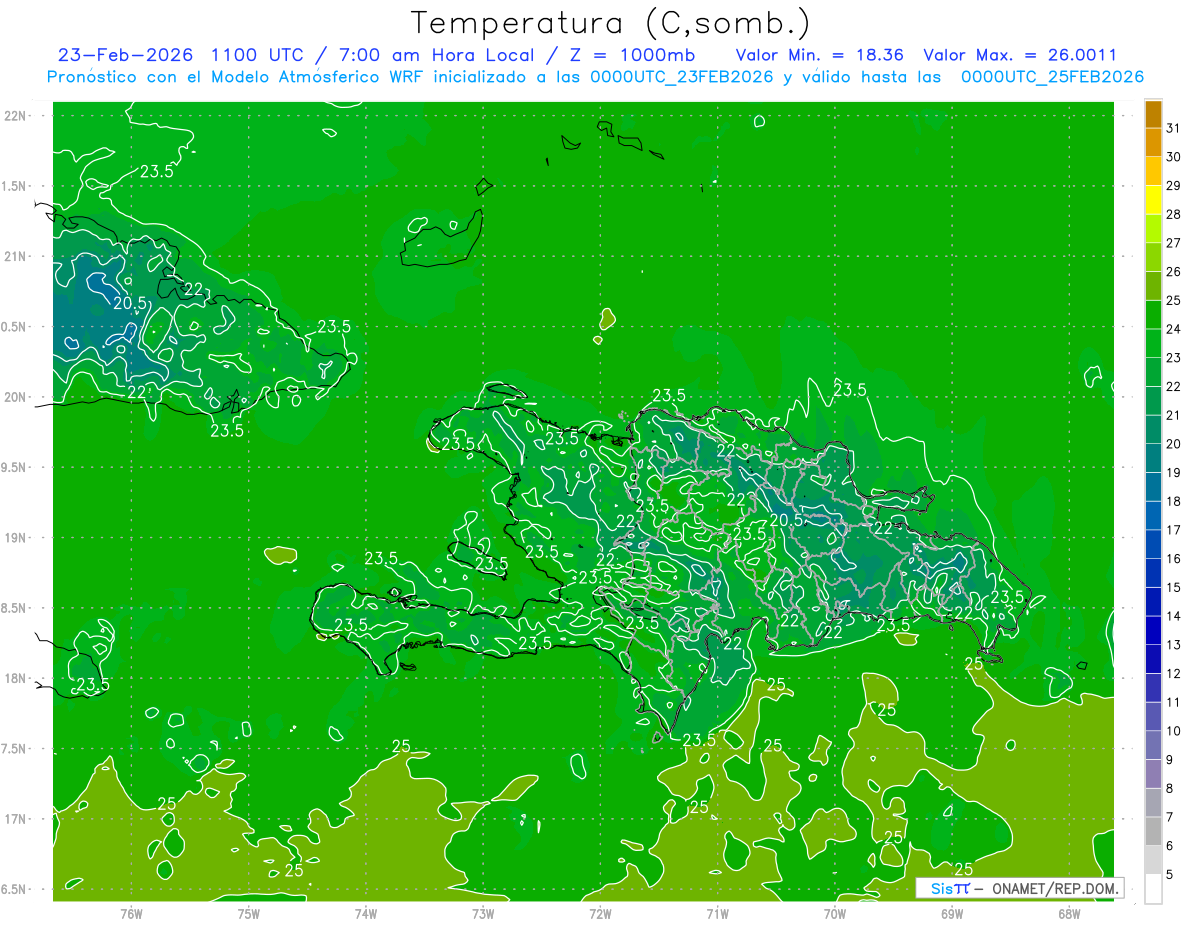Viewport: 1200px width, 927px height.
Task: Click the 'ONAMET/REP.DOM.' credit label
Action: click(x=1055, y=888)
